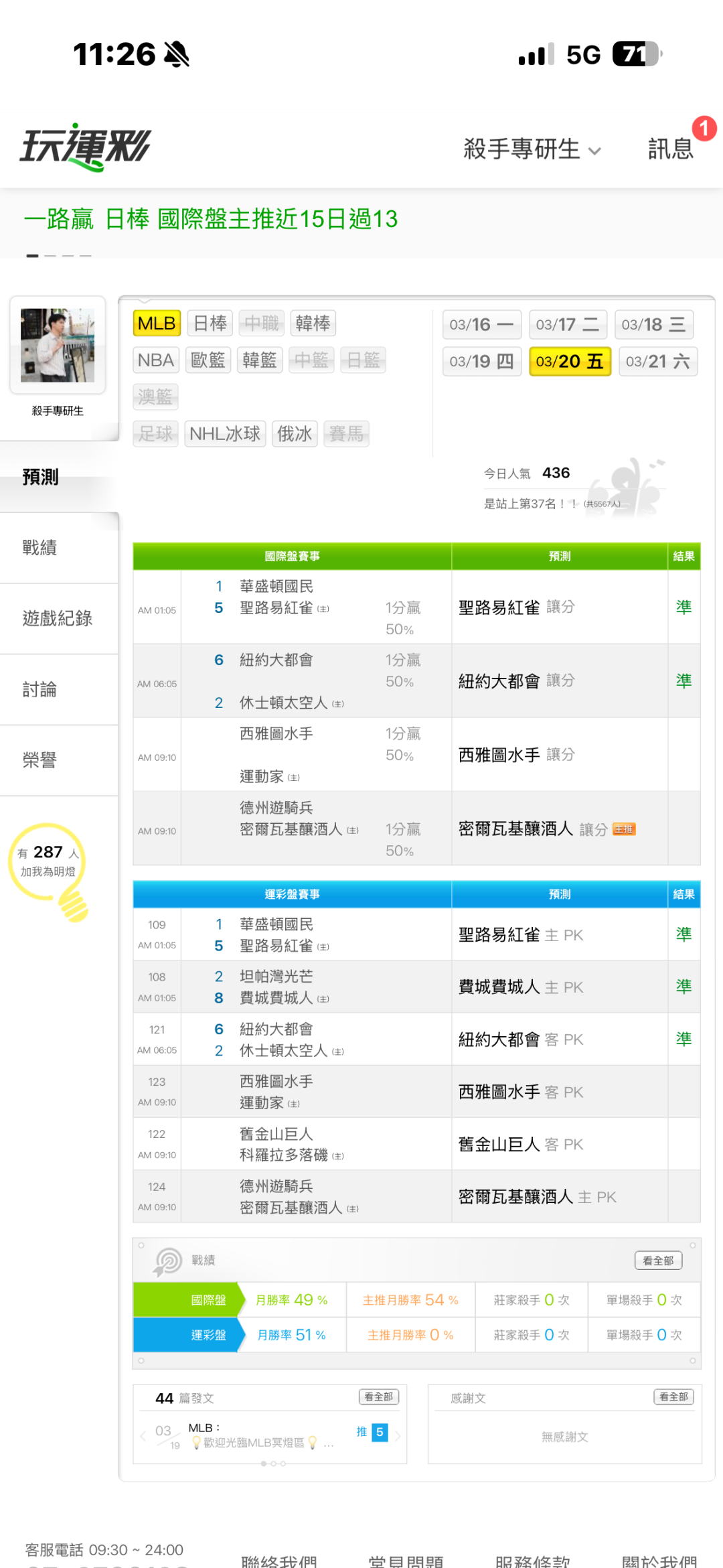723x1568 pixels.
Task: Open 訊息 messages link
Action: point(670,149)
